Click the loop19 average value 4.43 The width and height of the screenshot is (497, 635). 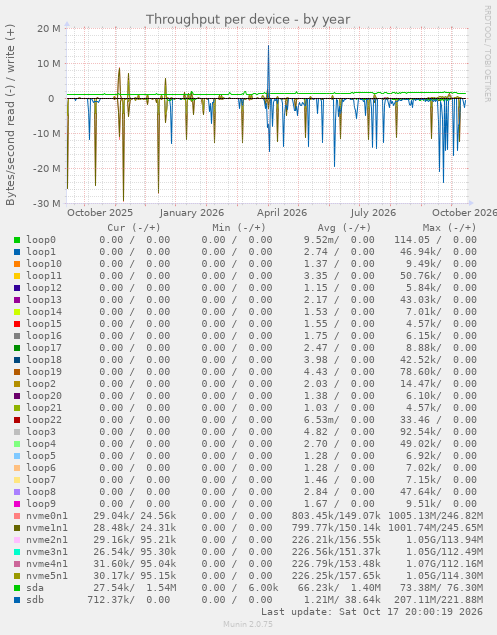coord(316,372)
